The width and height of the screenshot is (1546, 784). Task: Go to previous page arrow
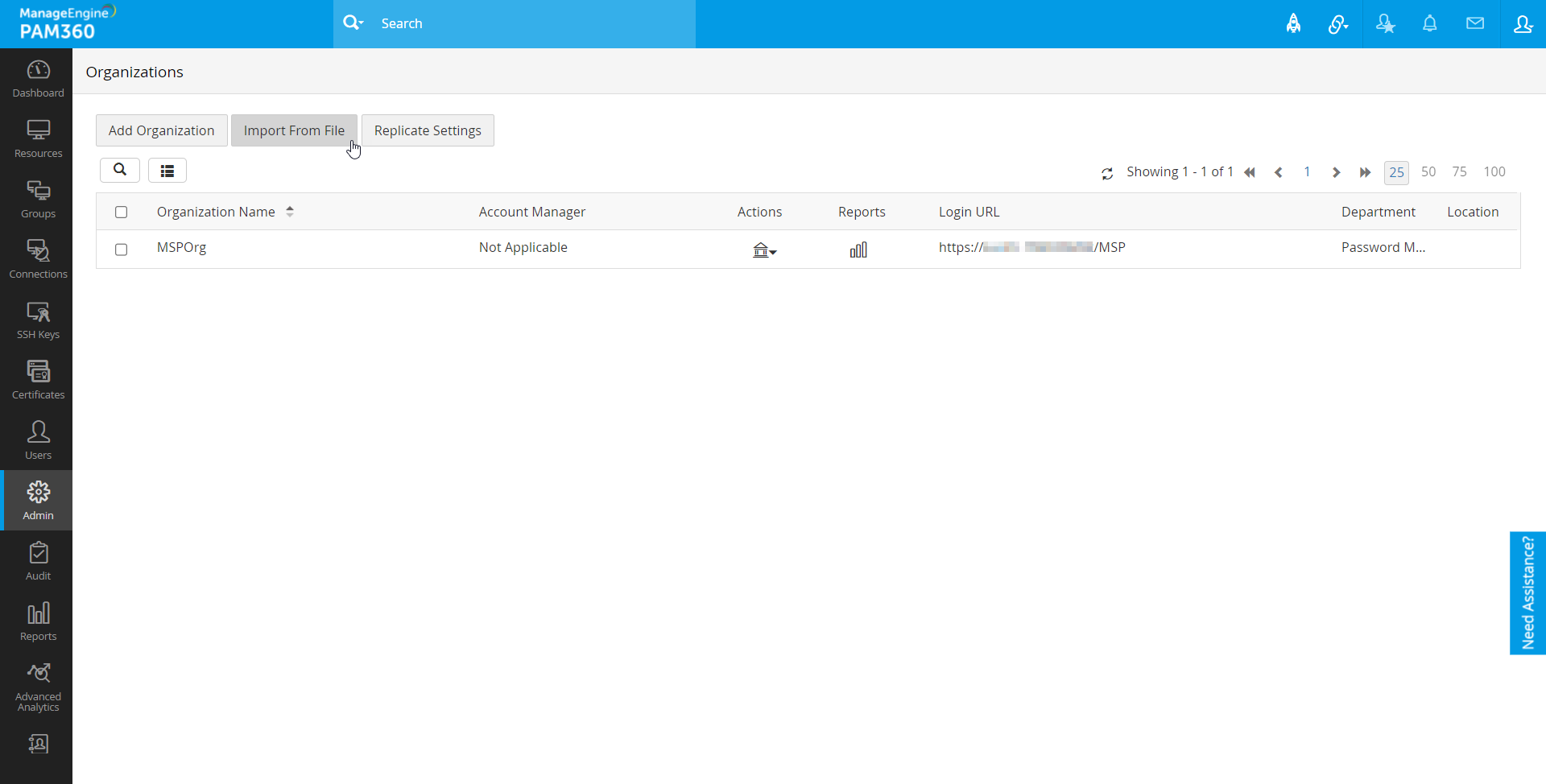[x=1279, y=172]
